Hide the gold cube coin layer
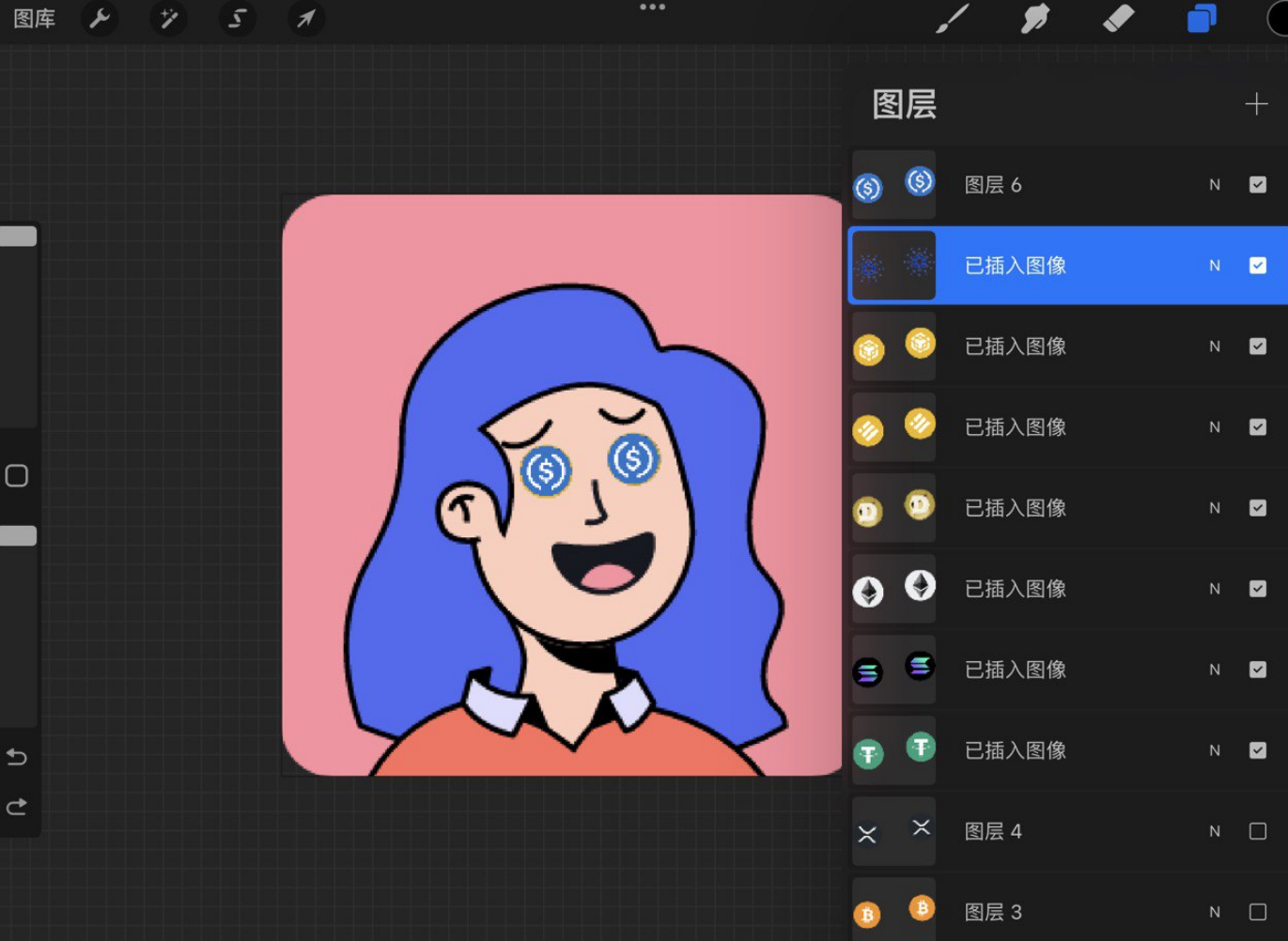 (1258, 347)
